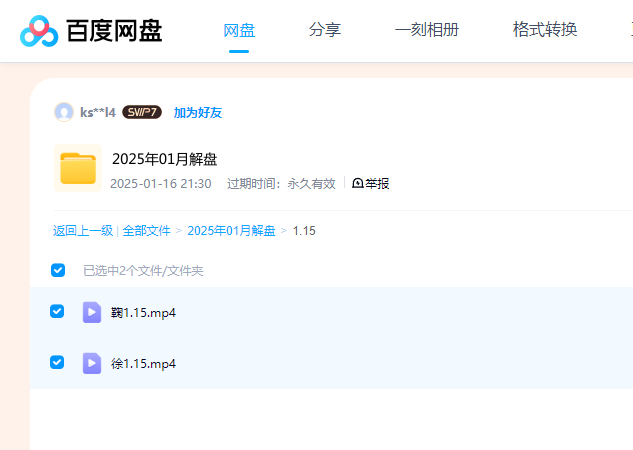The width and height of the screenshot is (633, 450).
Task: Open the 2025年01月解盘 breadcrumb link
Action: pyautogui.click(x=231, y=231)
